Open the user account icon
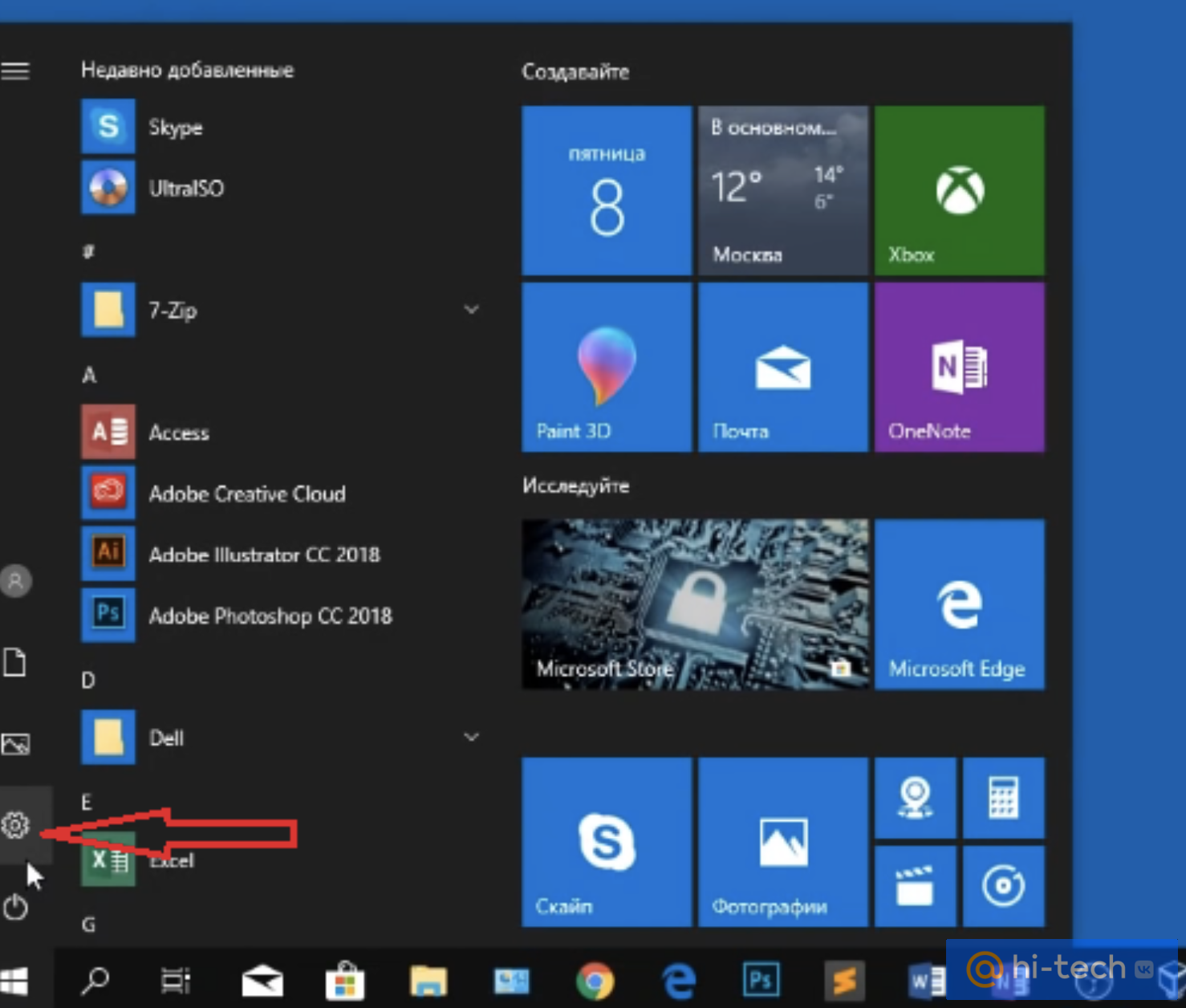 (16, 580)
